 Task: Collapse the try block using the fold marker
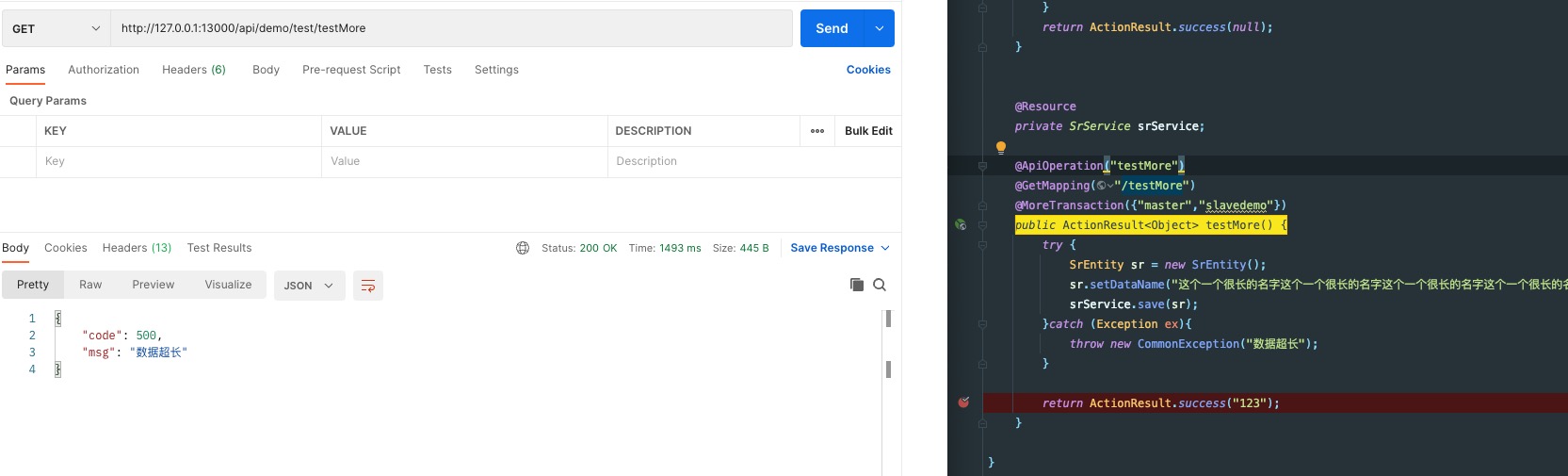click(982, 245)
